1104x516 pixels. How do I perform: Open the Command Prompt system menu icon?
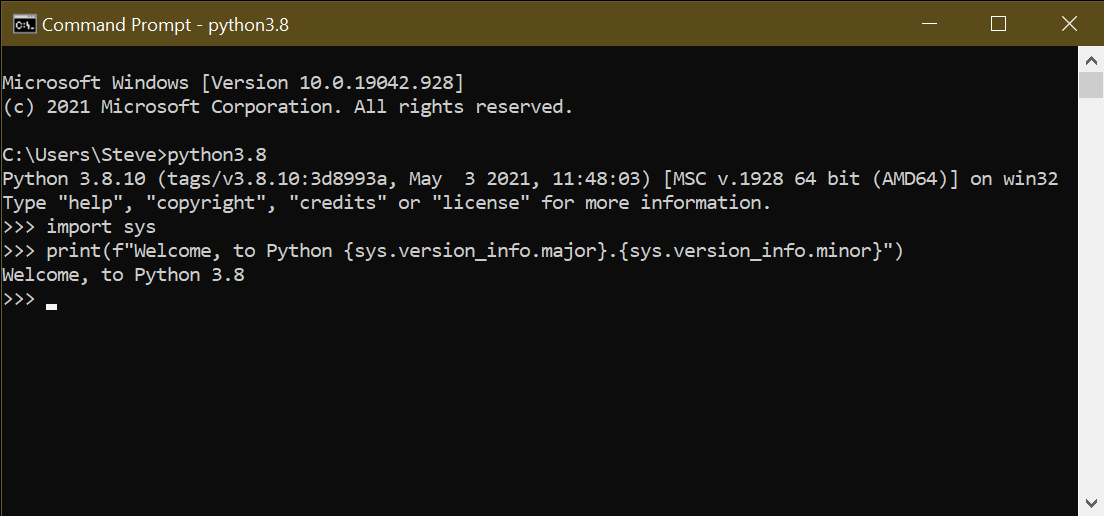click(25, 24)
